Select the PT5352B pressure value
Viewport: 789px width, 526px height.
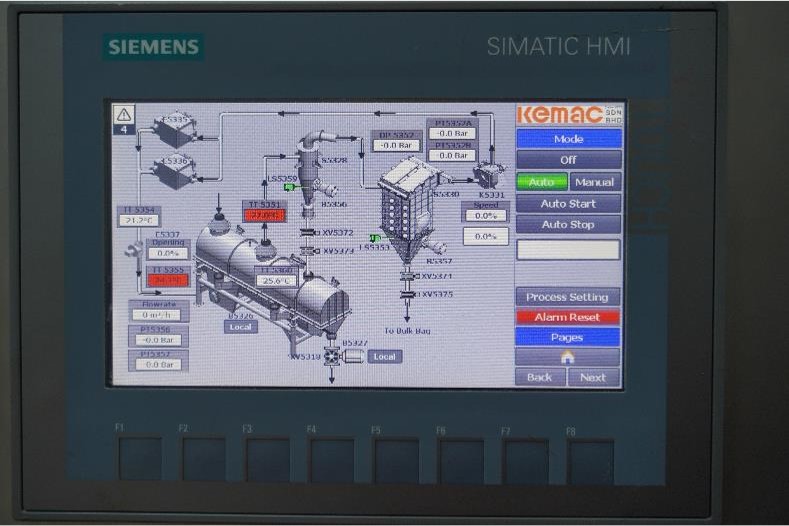(453, 156)
